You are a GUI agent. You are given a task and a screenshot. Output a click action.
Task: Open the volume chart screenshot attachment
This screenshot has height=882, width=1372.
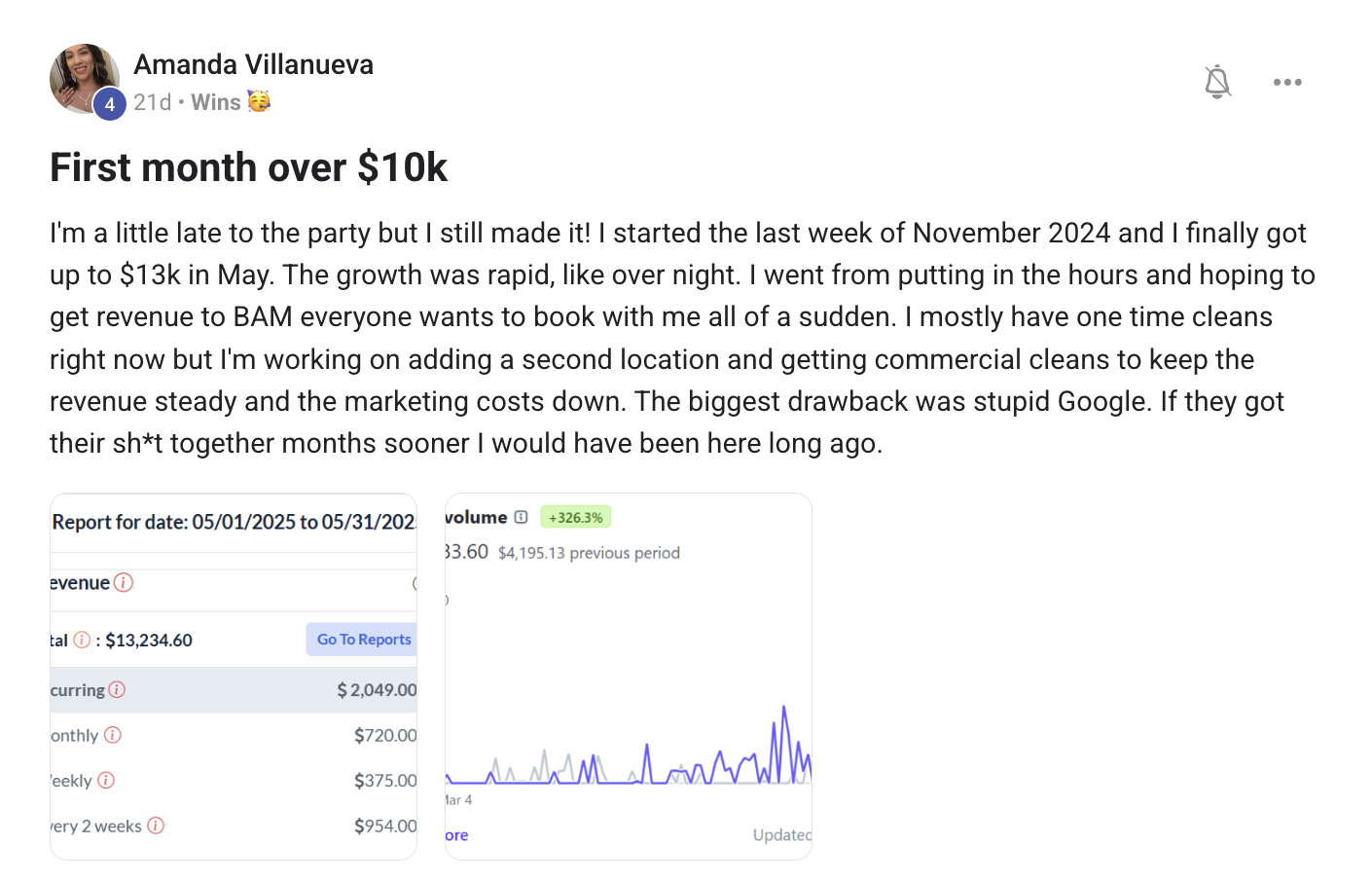pyautogui.click(x=629, y=677)
